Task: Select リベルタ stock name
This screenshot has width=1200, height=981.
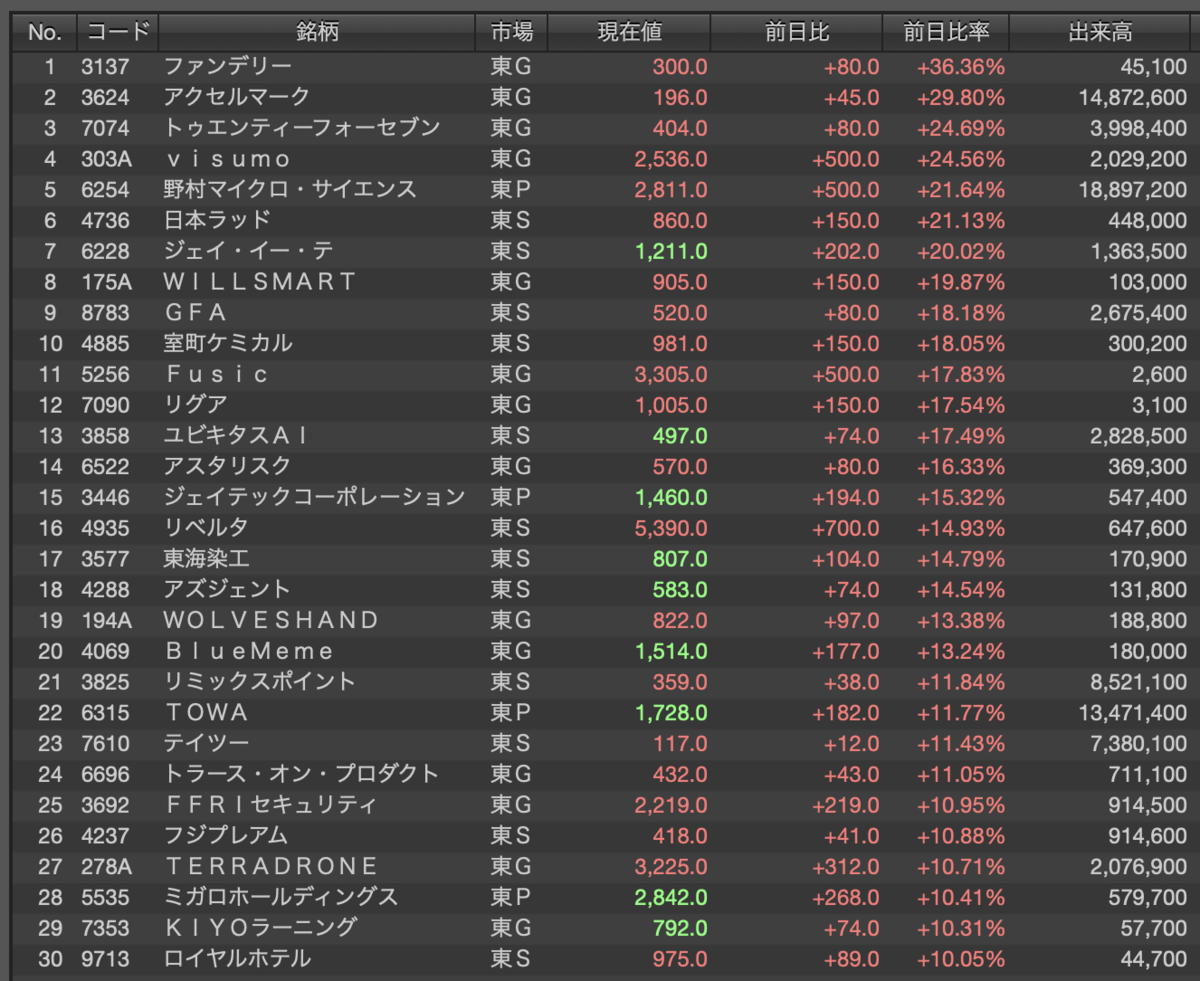Action: coord(206,528)
